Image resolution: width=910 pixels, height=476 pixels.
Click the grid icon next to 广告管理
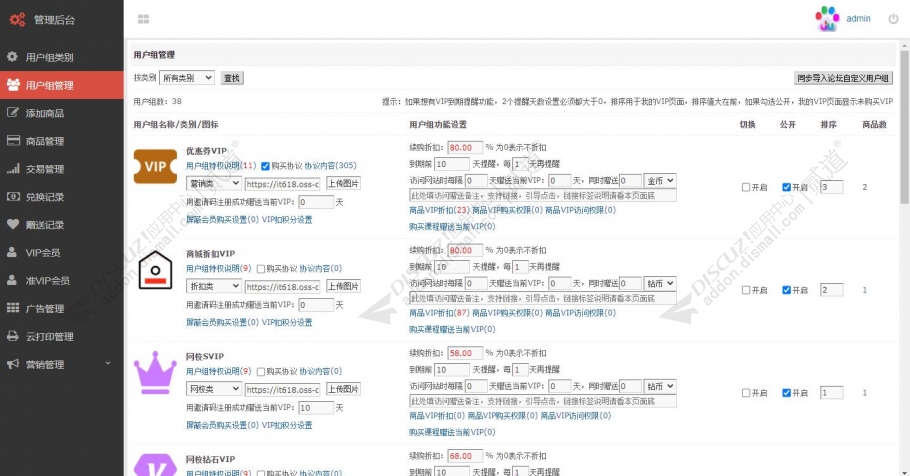(13, 308)
